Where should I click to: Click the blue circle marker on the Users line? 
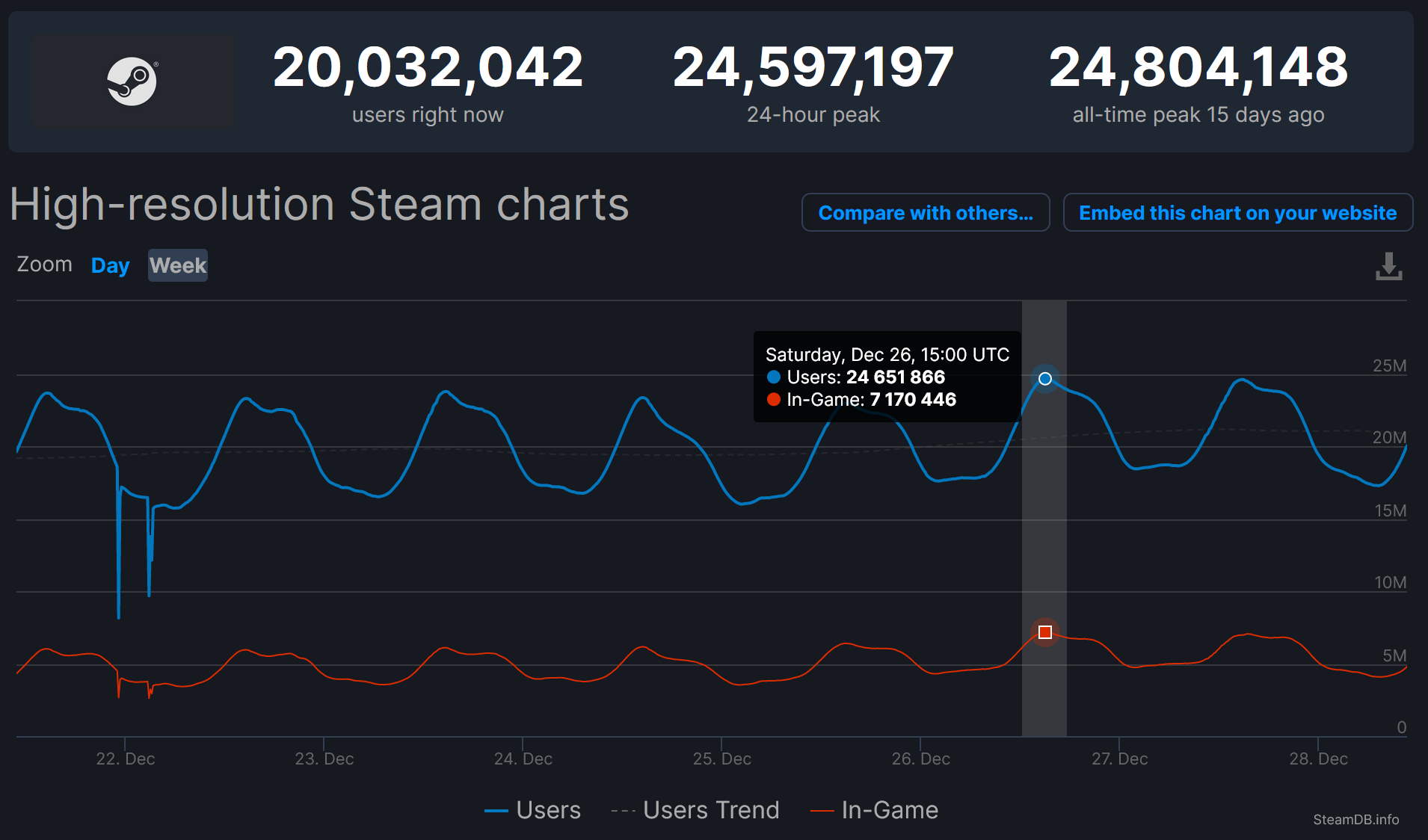pos(1044,379)
